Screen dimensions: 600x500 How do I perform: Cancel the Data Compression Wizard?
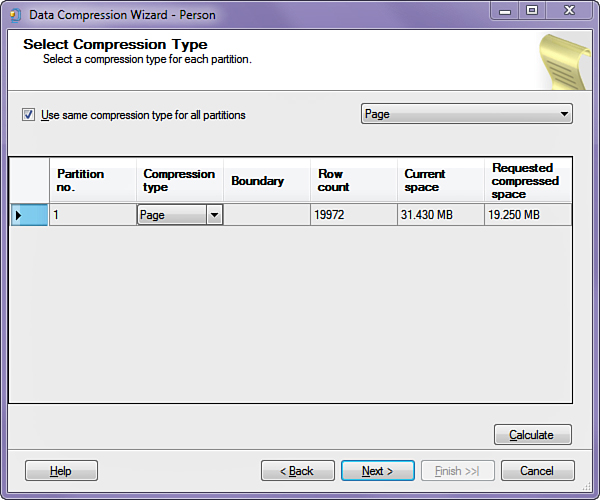coord(538,471)
